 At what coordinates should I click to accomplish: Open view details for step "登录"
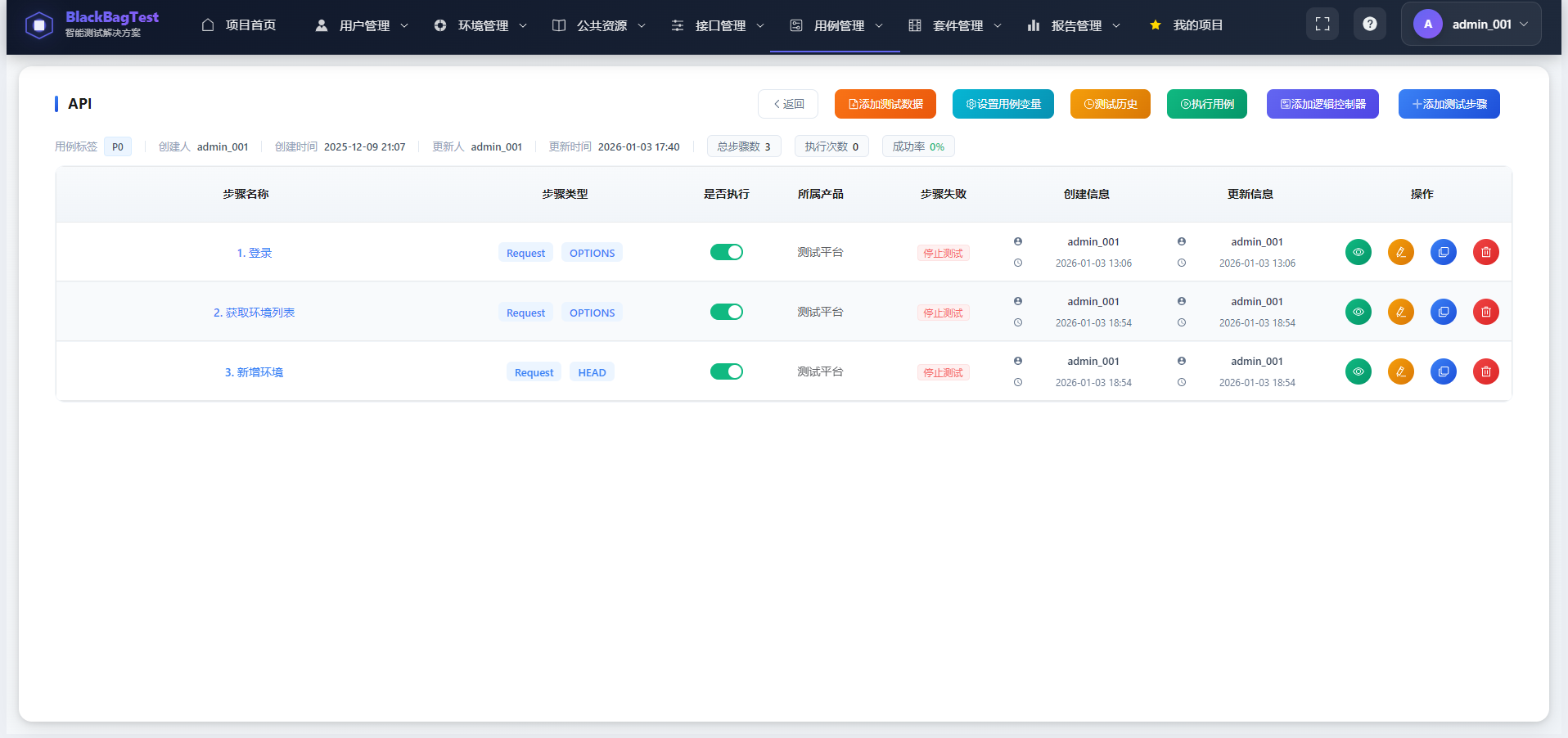[x=1358, y=252]
